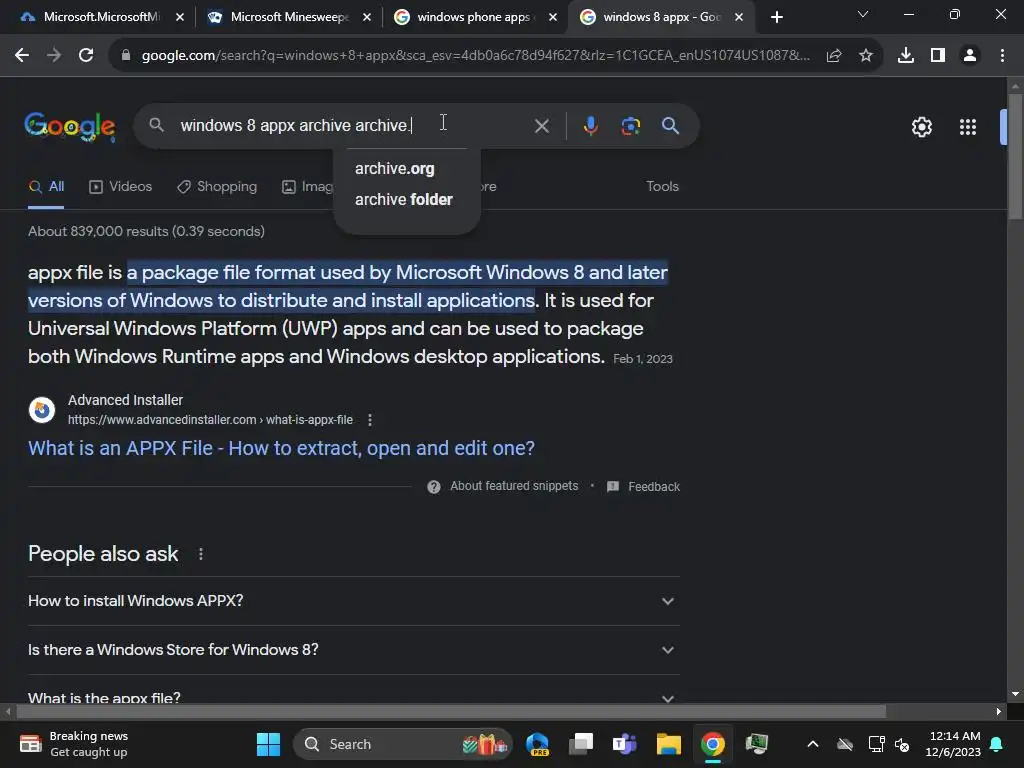The width and height of the screenshot is (1024, 768).
Task: Search by image with Google Lens icon
Action: [630, 126]
